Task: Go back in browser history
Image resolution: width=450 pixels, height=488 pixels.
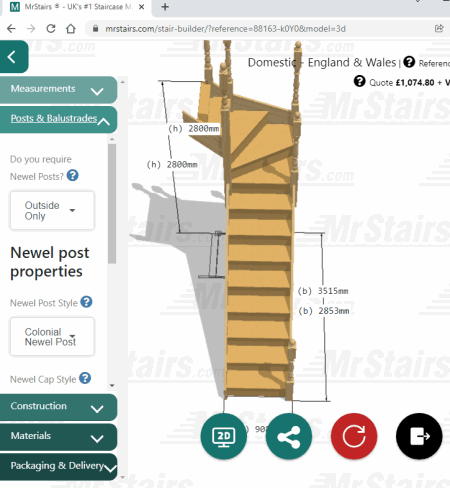Action: 11,29
